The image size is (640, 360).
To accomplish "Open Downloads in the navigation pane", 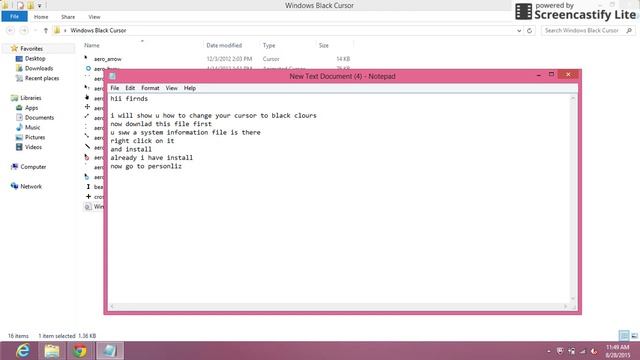I will click(39, 69).
